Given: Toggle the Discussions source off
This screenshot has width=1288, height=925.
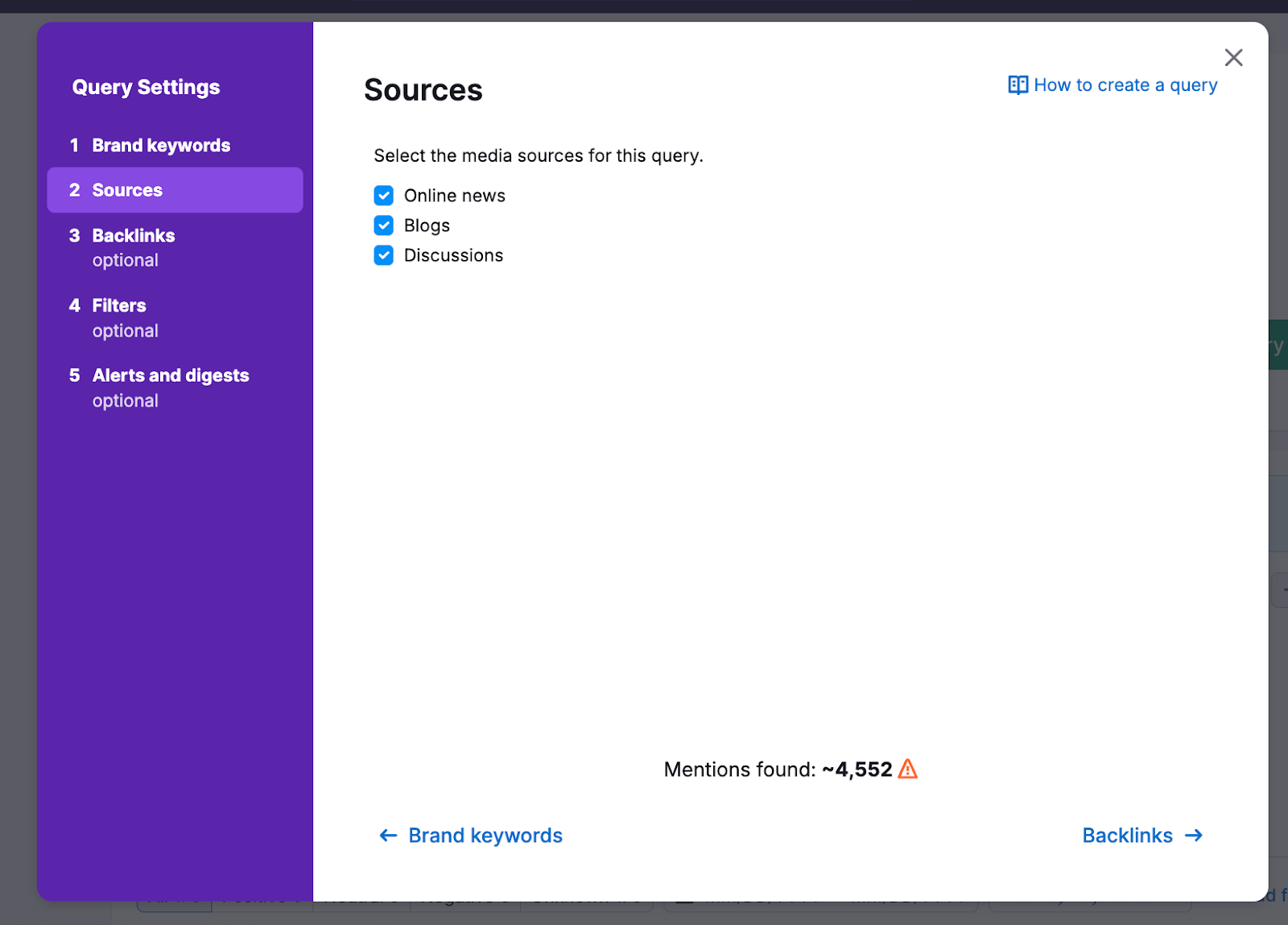Looking at the screenshot, I should (x=383, y=255).
